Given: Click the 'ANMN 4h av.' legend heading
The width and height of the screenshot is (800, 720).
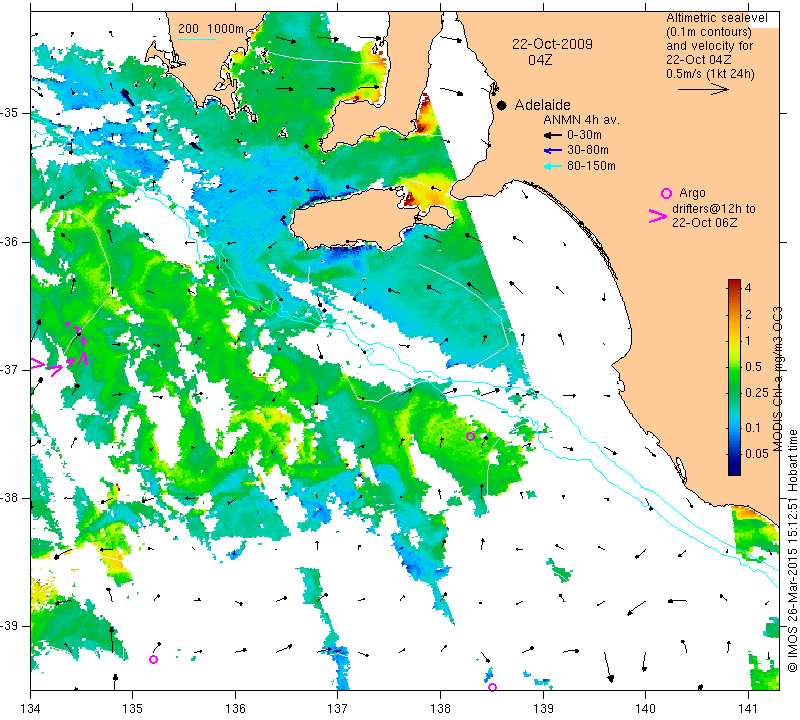Looking at the screenshot, I should 581,120.
